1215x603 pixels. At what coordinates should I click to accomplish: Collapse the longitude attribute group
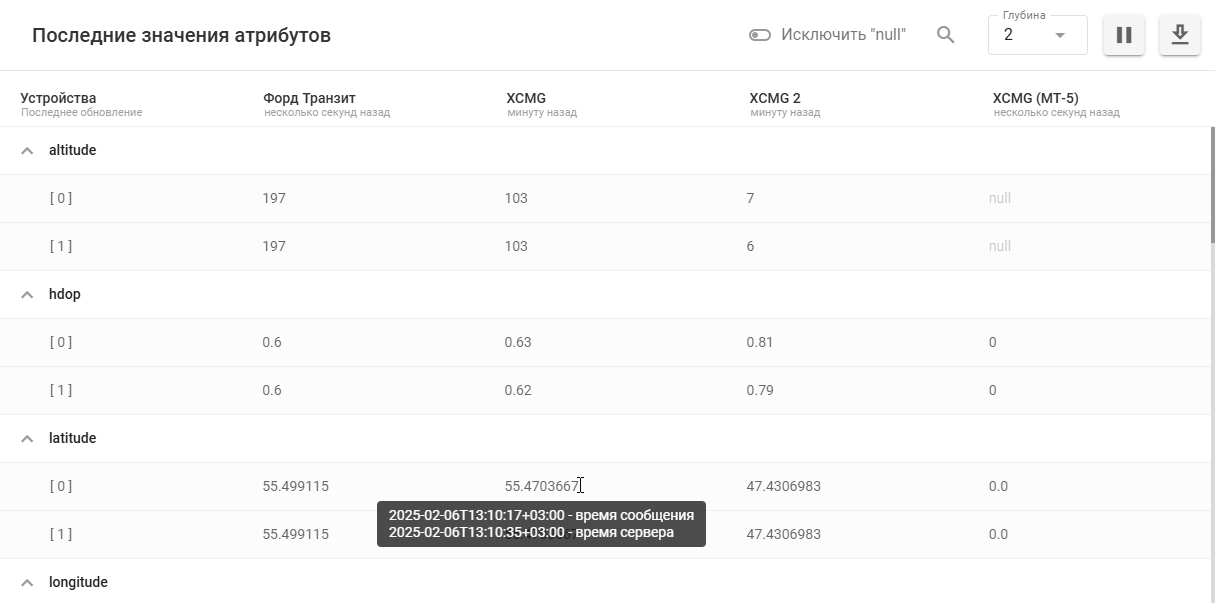(x=28, y=583)
